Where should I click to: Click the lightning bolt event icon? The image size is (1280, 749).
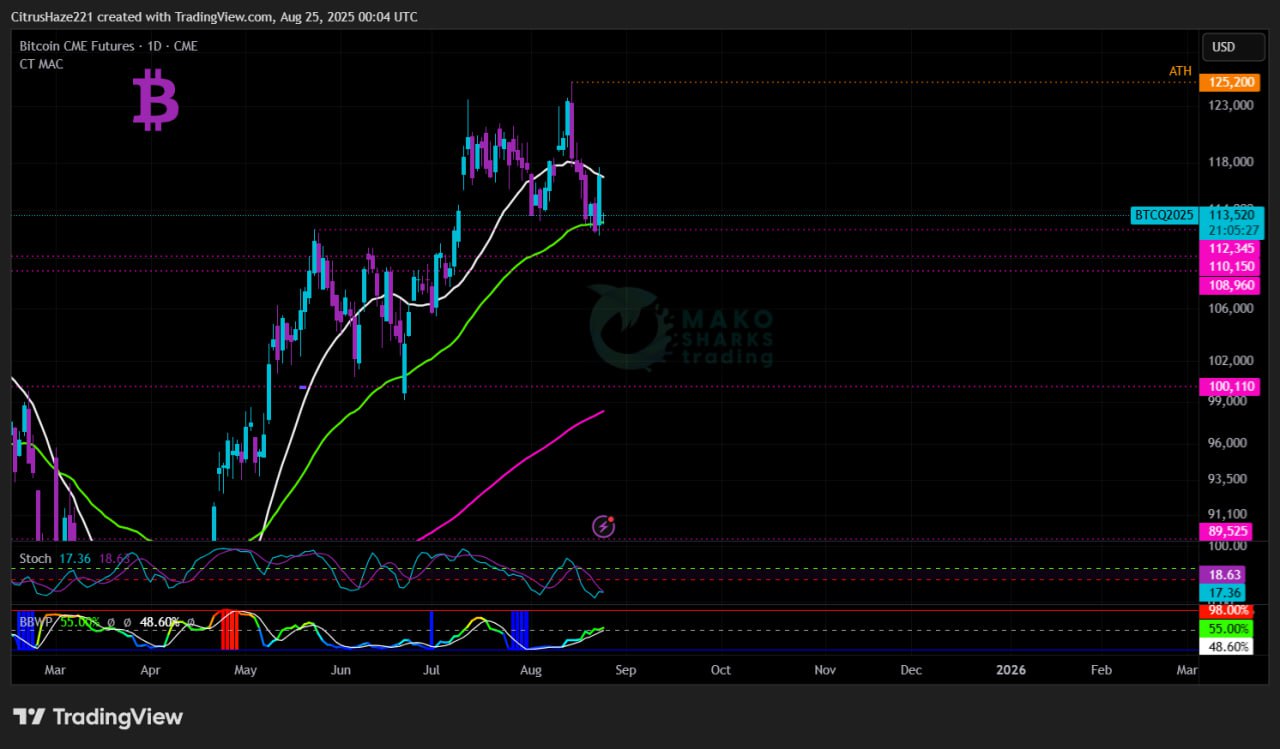[x=603, y=526]
